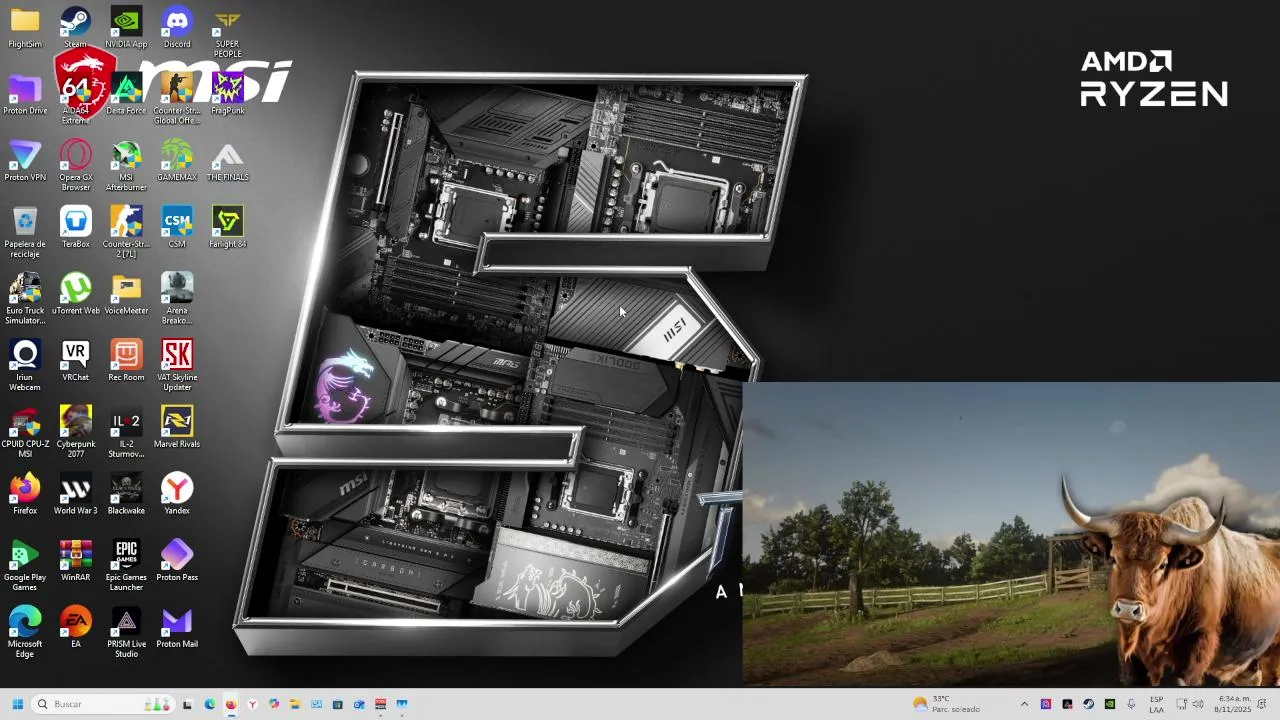Open the Iriun Webcam desktop shortcut
The image size is (1280, 720).
[25, 366]
